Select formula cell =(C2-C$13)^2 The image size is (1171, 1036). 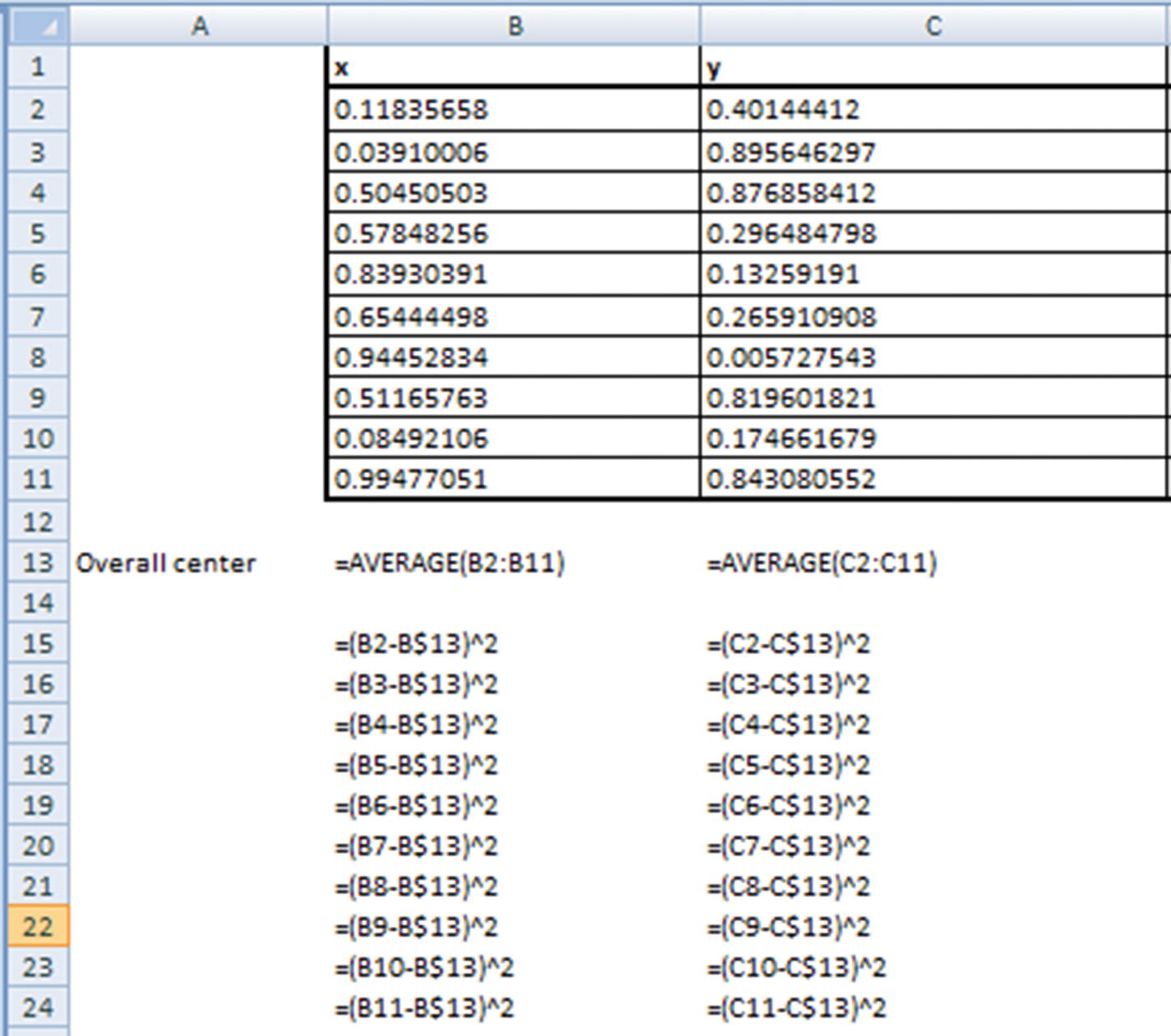(x=934, y=643)
